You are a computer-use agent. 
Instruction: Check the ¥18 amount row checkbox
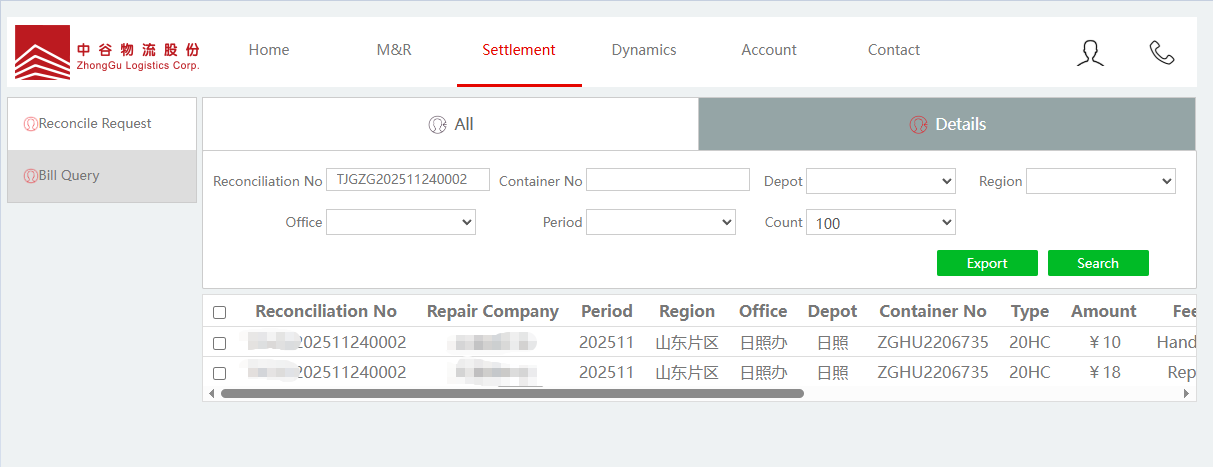pyautogui.click(x=220, y=373)
